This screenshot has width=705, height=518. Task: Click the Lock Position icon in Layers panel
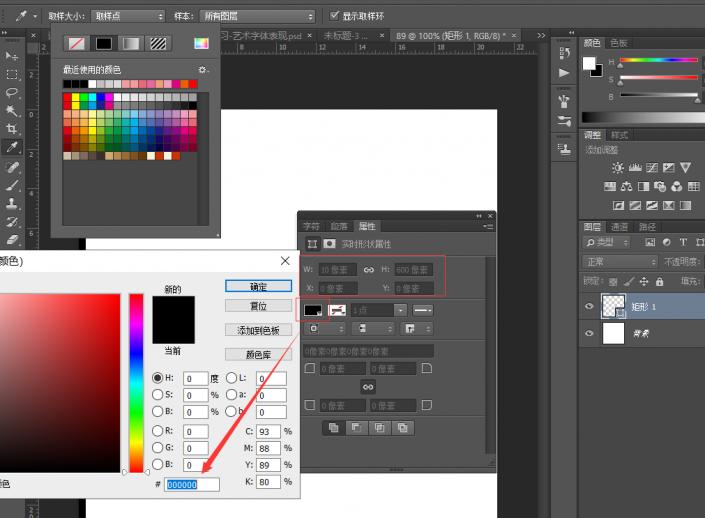point(644,281)
